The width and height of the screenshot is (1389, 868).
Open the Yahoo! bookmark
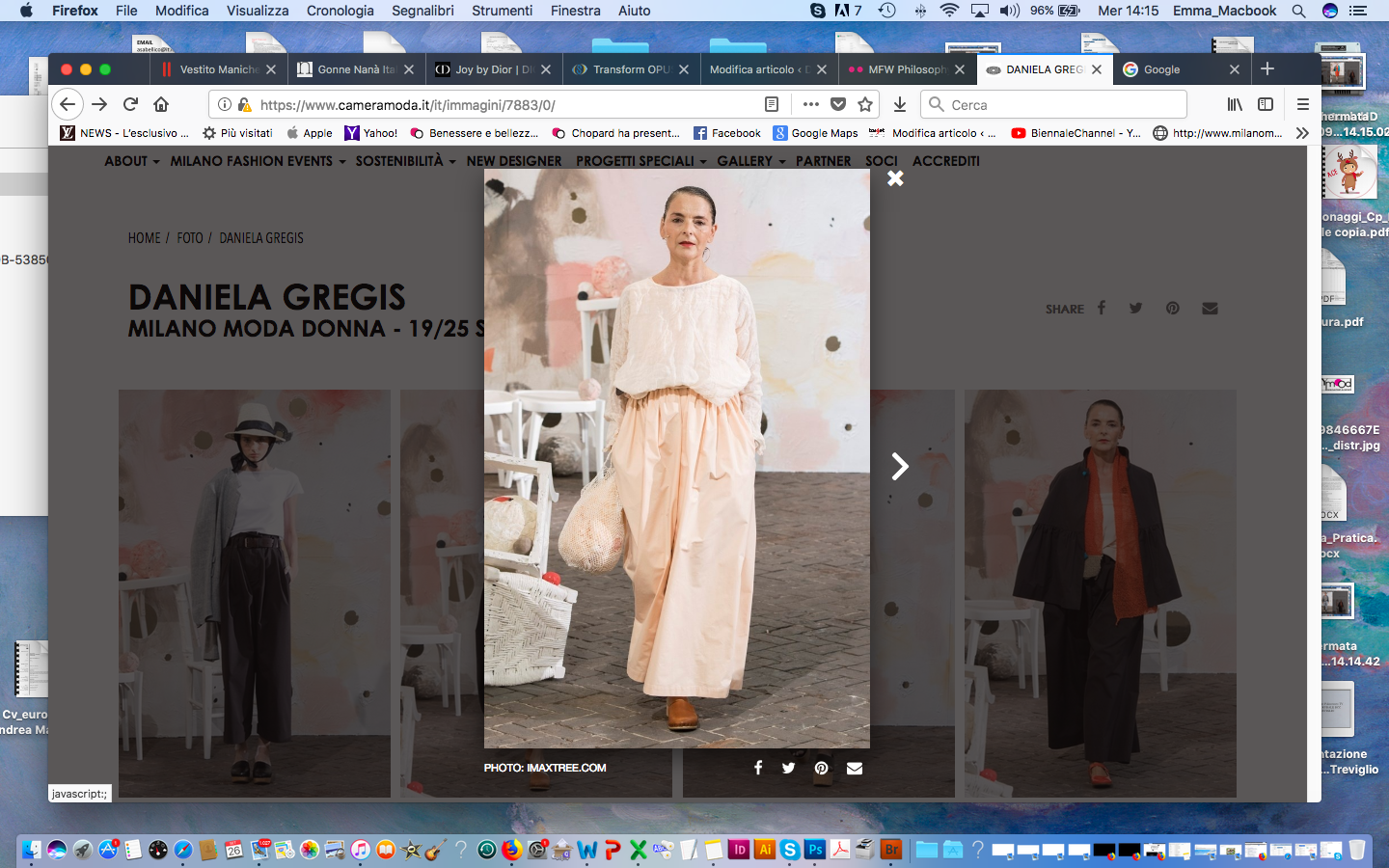pos(371,133)
